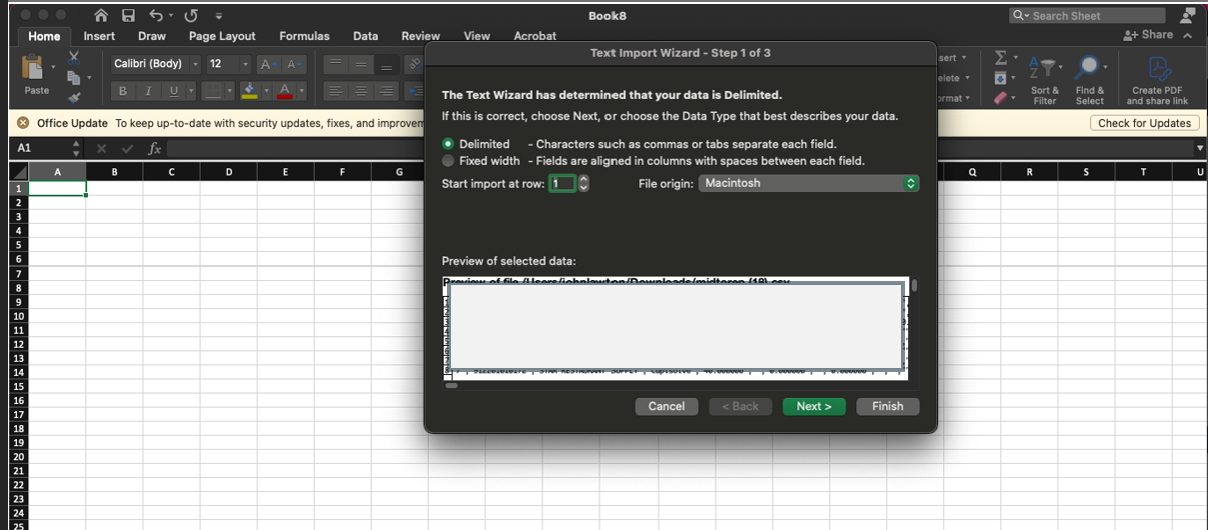Select the Fixed width radio button

tap(448, 161)
